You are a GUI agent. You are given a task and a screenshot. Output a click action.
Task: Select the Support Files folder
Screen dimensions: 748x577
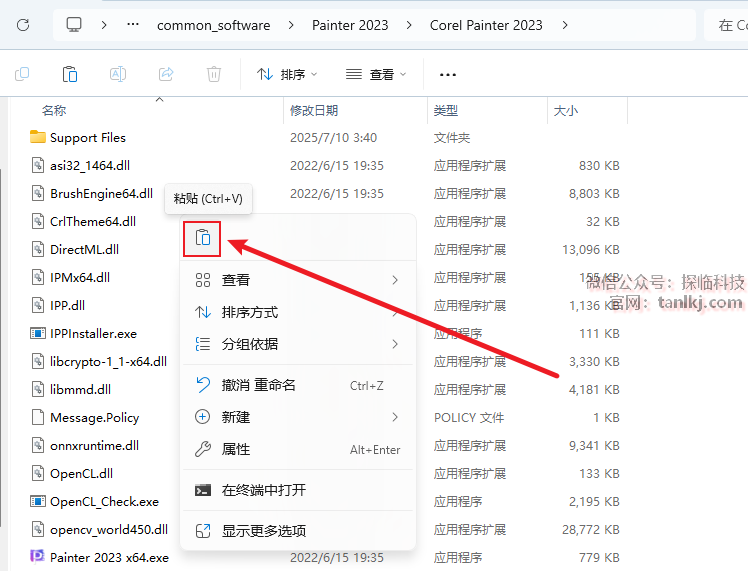tap(88, 138)
